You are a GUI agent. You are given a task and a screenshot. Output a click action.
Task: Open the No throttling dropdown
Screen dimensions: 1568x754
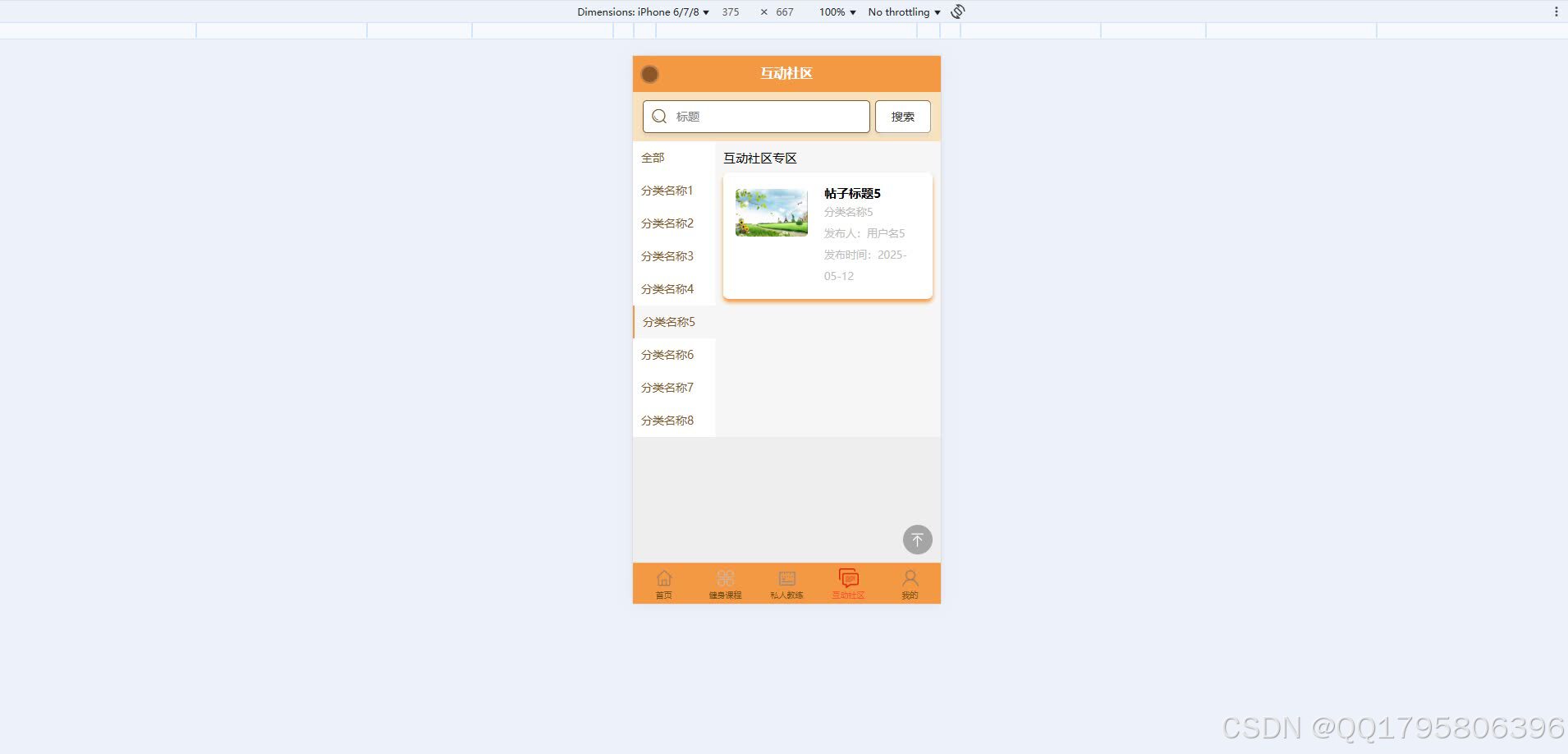(x=902, y=11)
